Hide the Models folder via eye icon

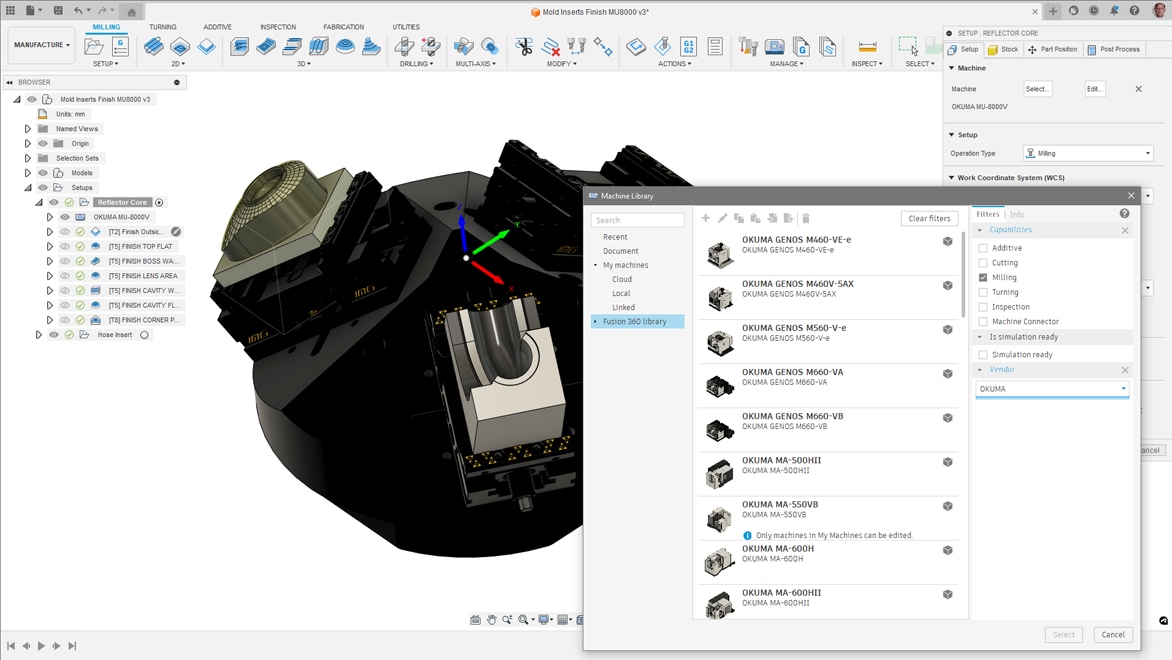pyautogui.click(x=43, y=173)
